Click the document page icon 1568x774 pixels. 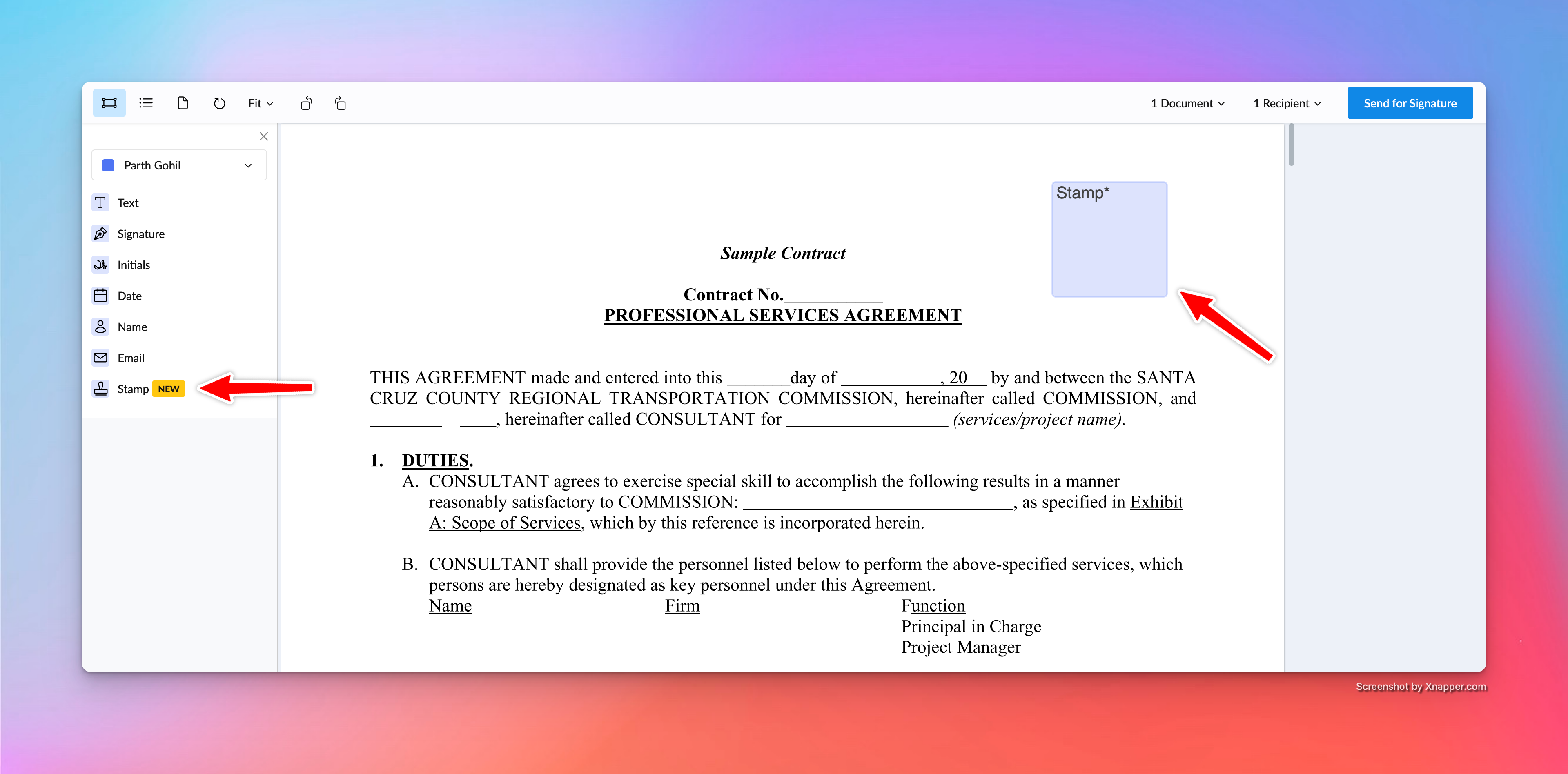pyautogui.click(x=183, y=103)
